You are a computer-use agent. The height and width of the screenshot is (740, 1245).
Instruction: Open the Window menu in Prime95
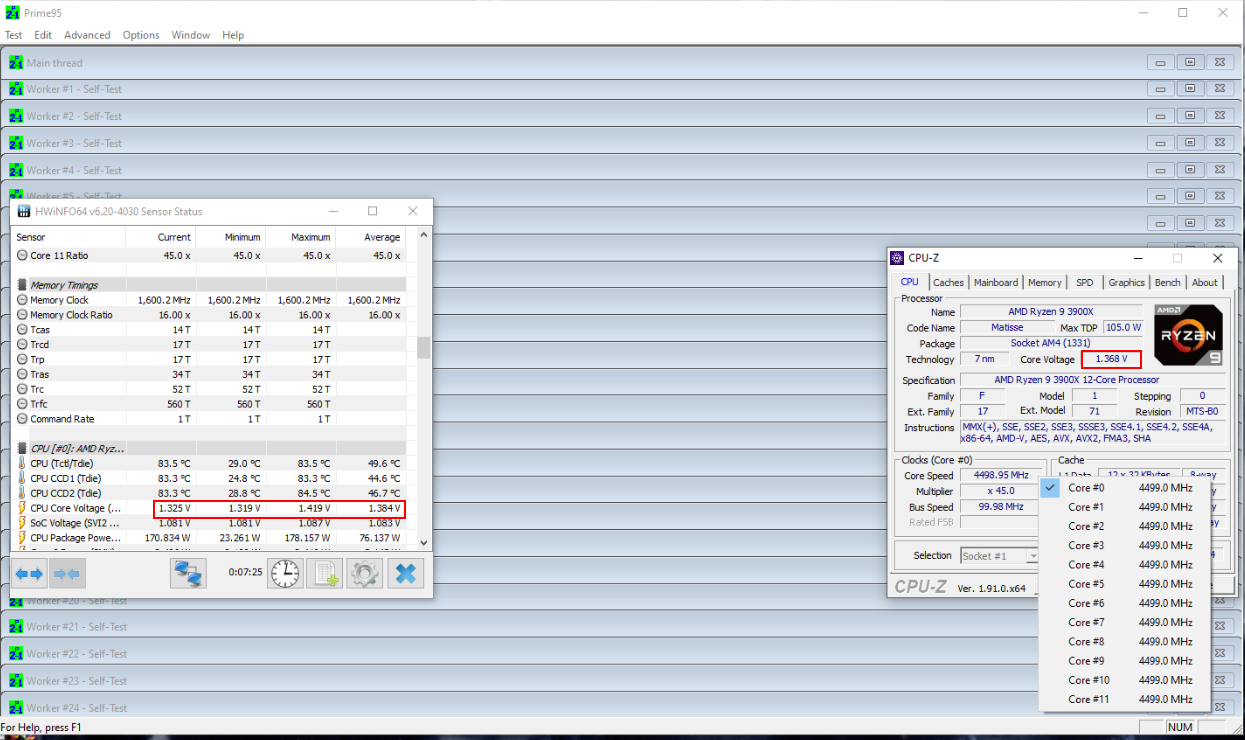pos(190,35)
